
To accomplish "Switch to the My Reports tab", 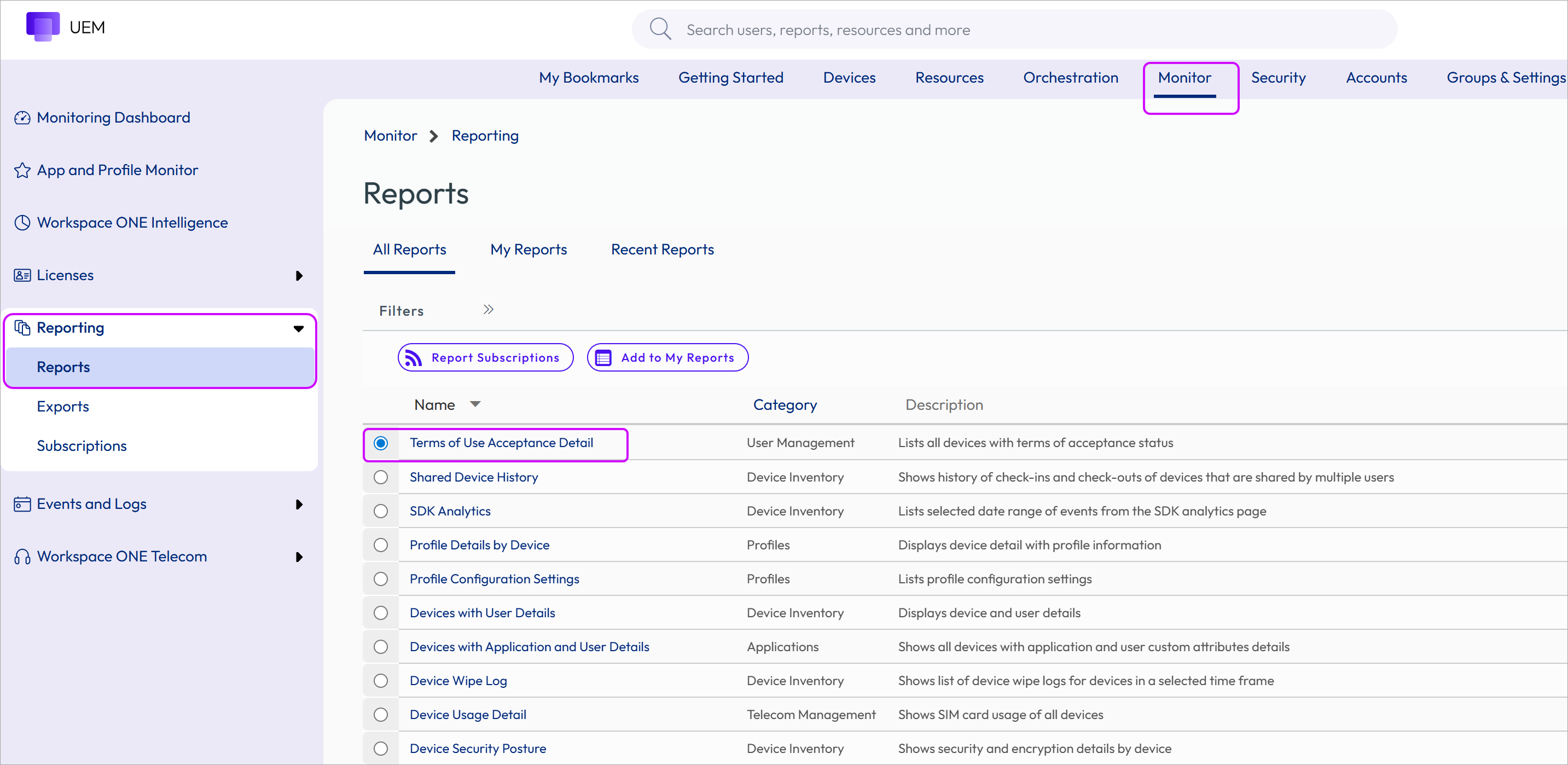I will [529, 250].
